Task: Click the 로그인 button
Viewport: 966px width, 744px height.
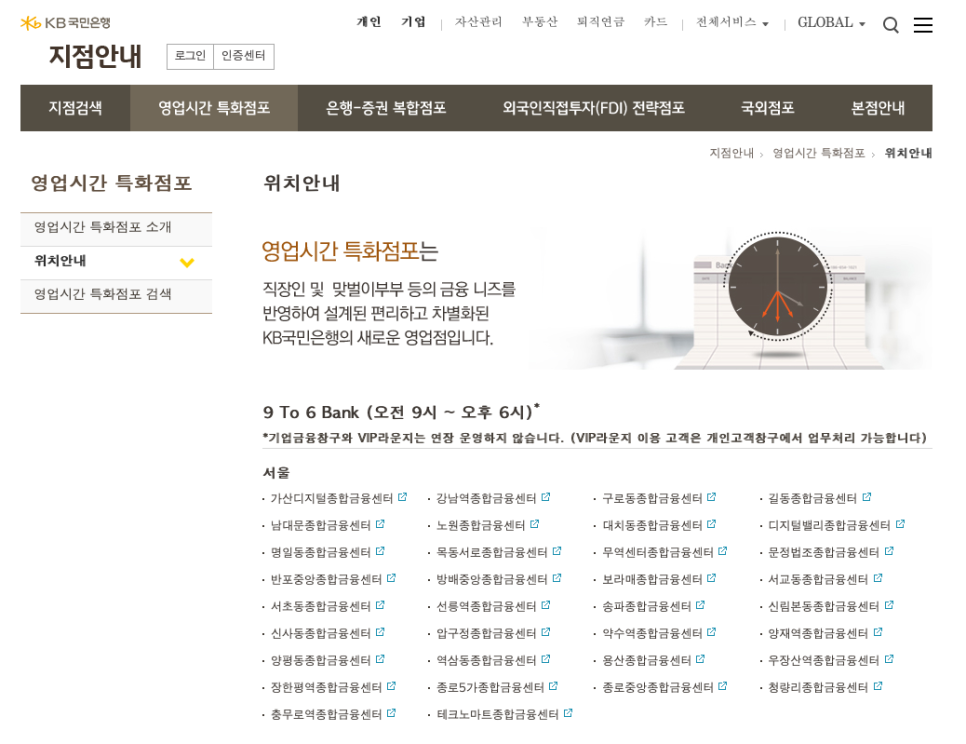Action: tap(190, 56)
